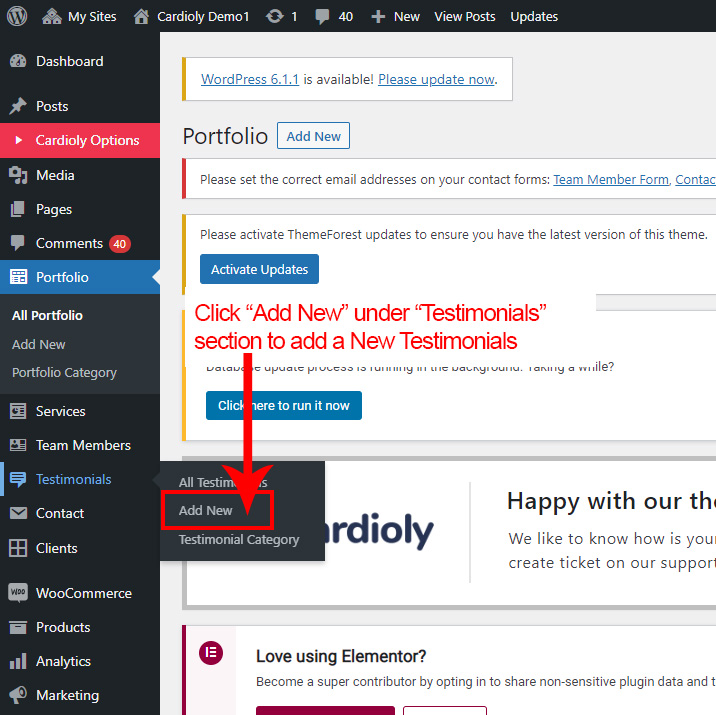Expand the Cardioly Options menu

(86, 140)
